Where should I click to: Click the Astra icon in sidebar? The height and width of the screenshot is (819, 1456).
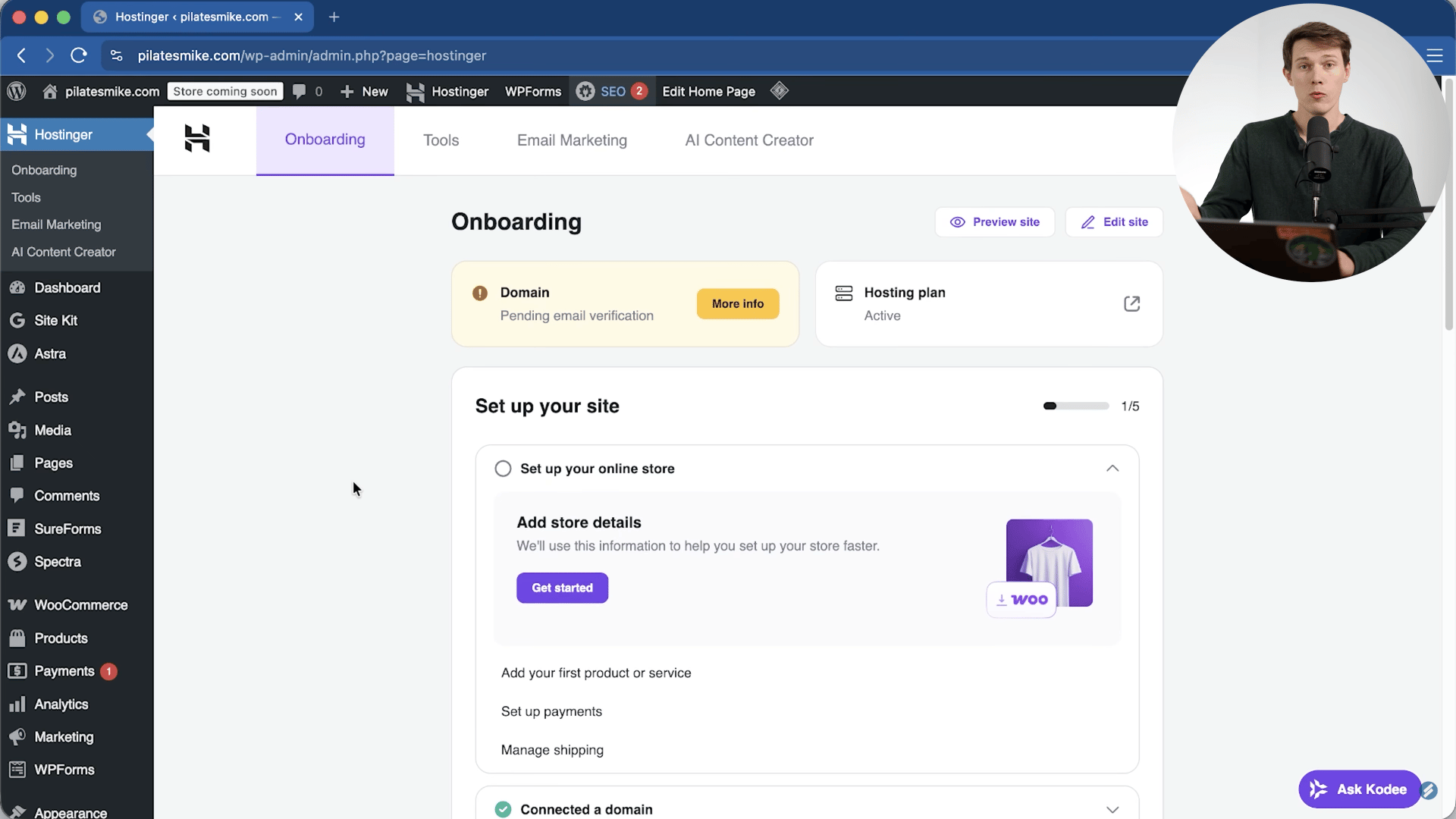click(17, 353)
